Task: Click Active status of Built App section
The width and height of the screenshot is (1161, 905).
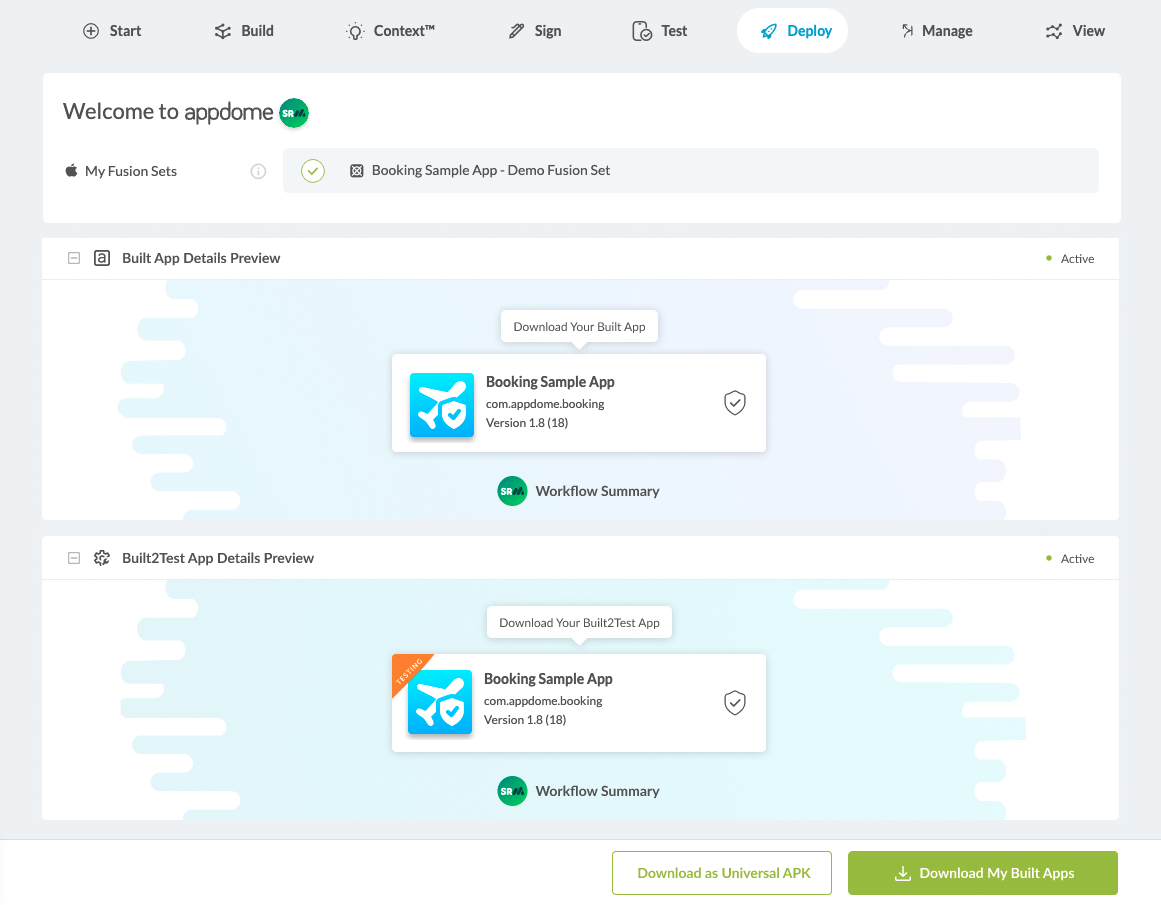Action: tap(1070, 258)
